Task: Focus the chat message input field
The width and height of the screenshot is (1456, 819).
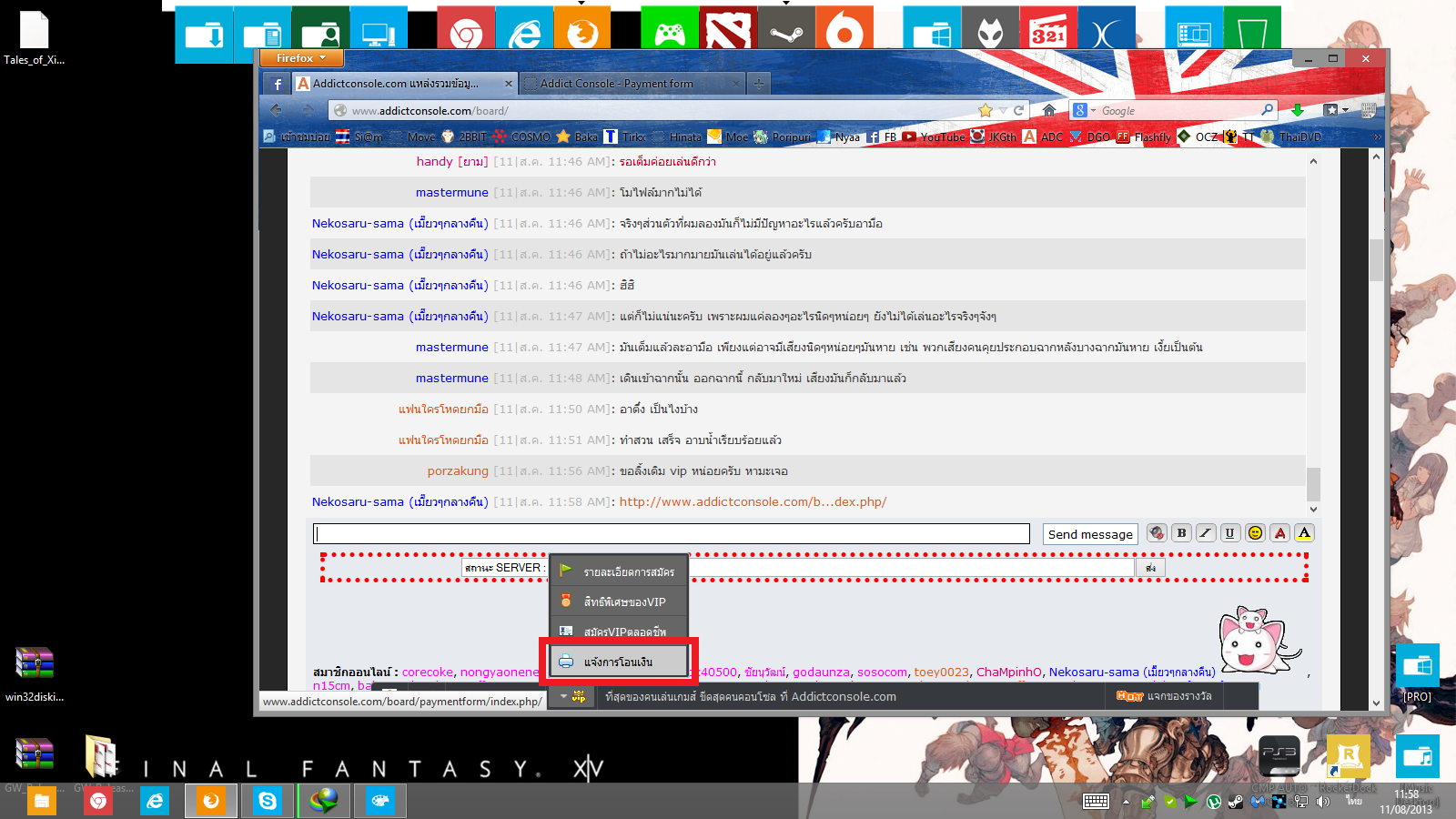Action: pyautogui.click(x=672, y=534)
